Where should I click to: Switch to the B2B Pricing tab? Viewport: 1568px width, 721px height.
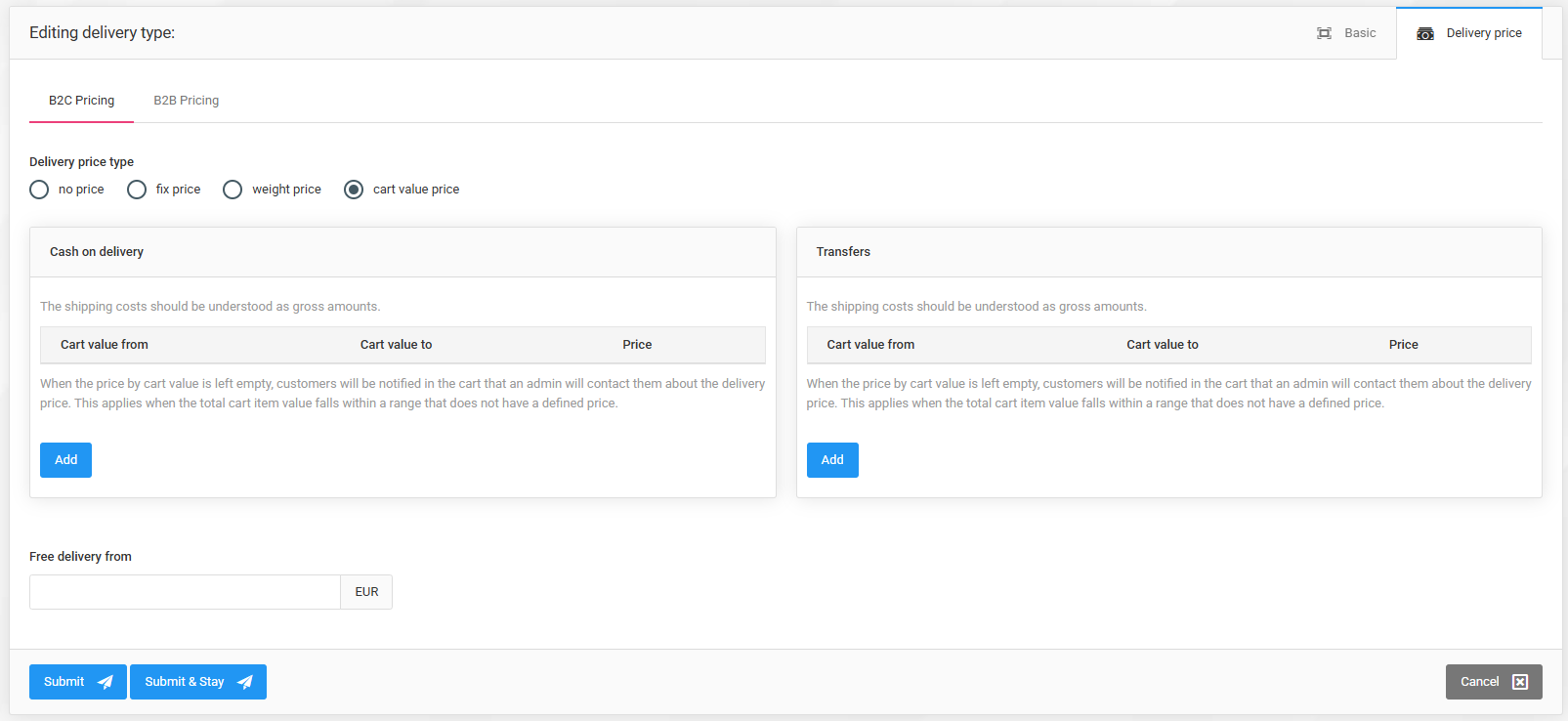coord(186,101)
